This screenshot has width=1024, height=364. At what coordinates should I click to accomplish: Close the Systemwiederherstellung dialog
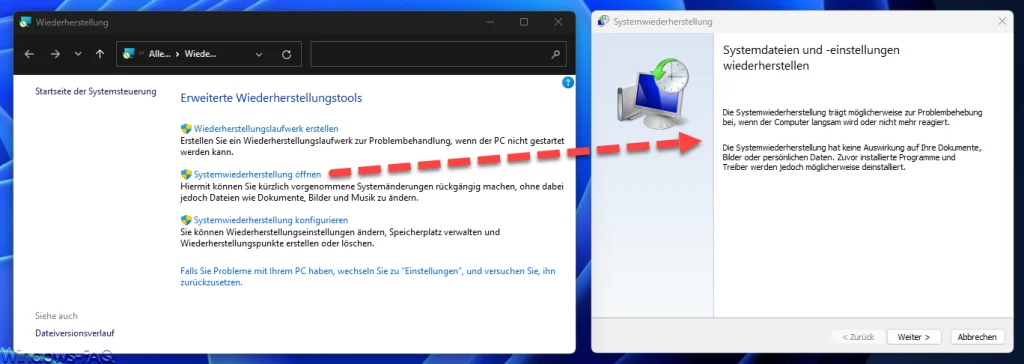point(1002,22)
